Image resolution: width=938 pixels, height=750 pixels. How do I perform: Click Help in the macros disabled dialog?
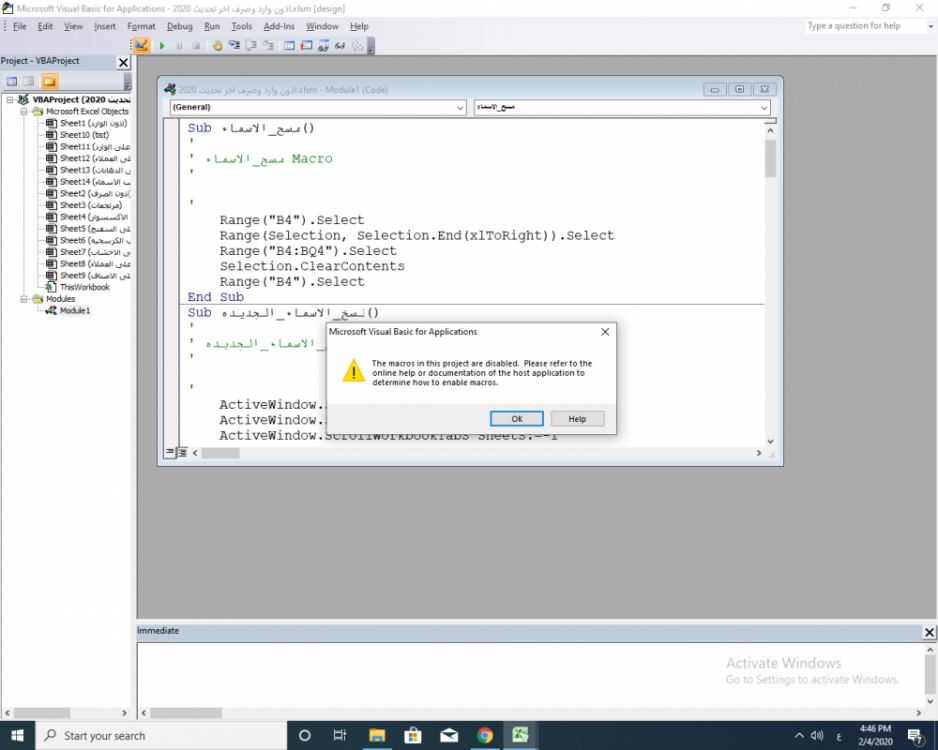click(x=577, y=419)
